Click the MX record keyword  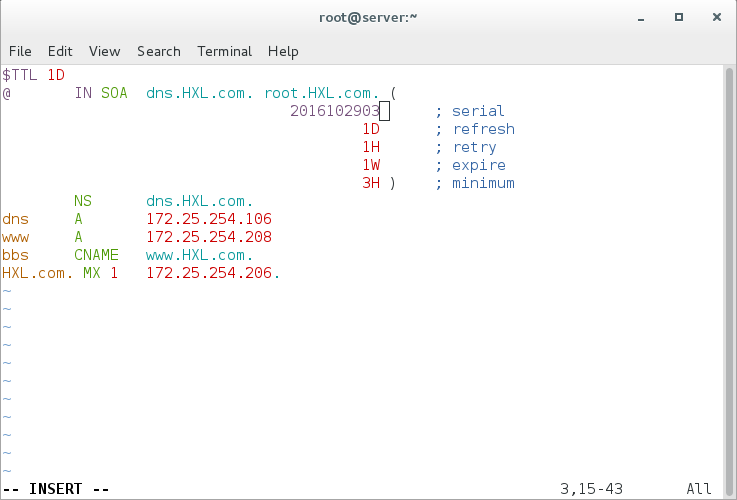(92, 273)
